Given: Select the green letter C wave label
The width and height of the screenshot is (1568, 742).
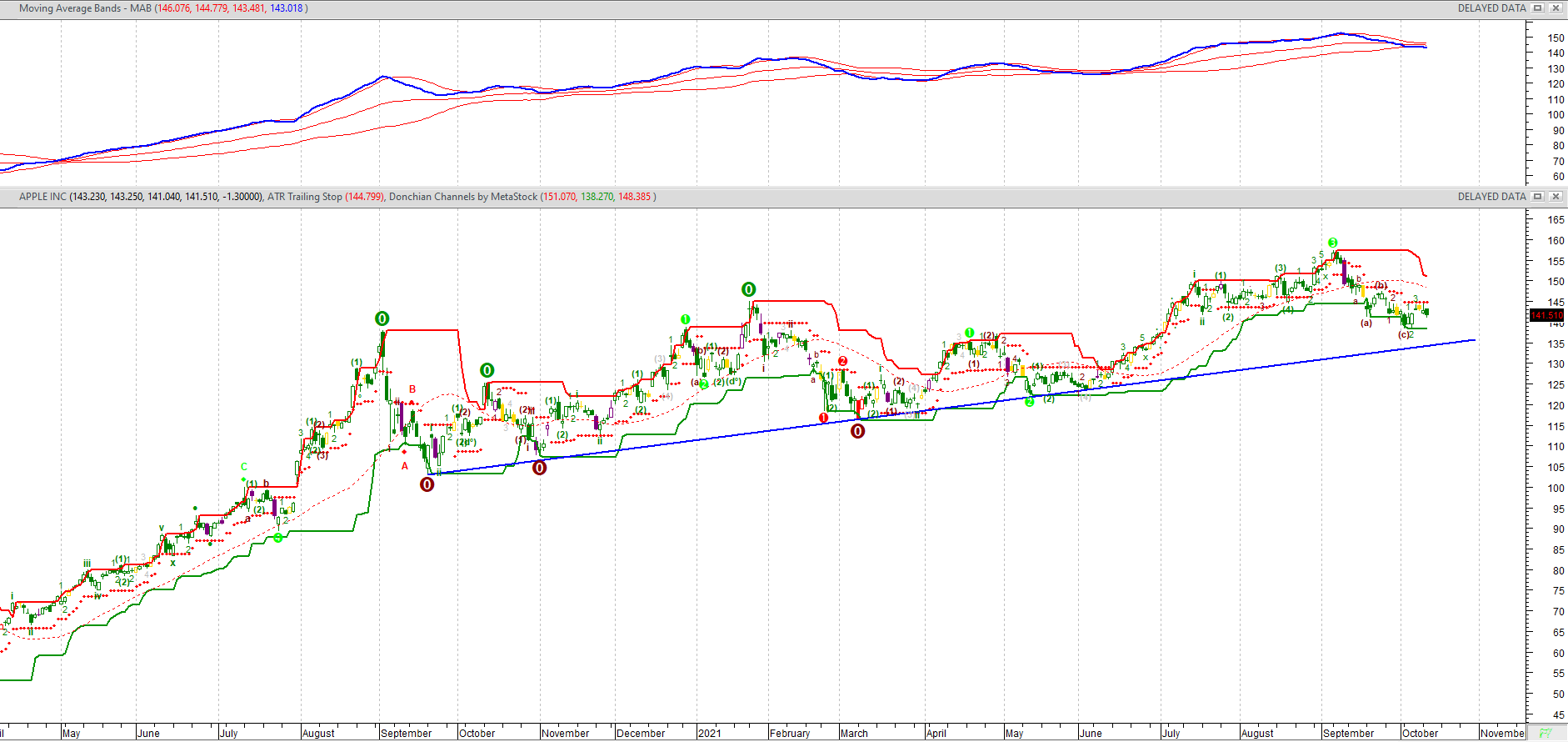Looking at the screenshot, I should pos(244,467).
